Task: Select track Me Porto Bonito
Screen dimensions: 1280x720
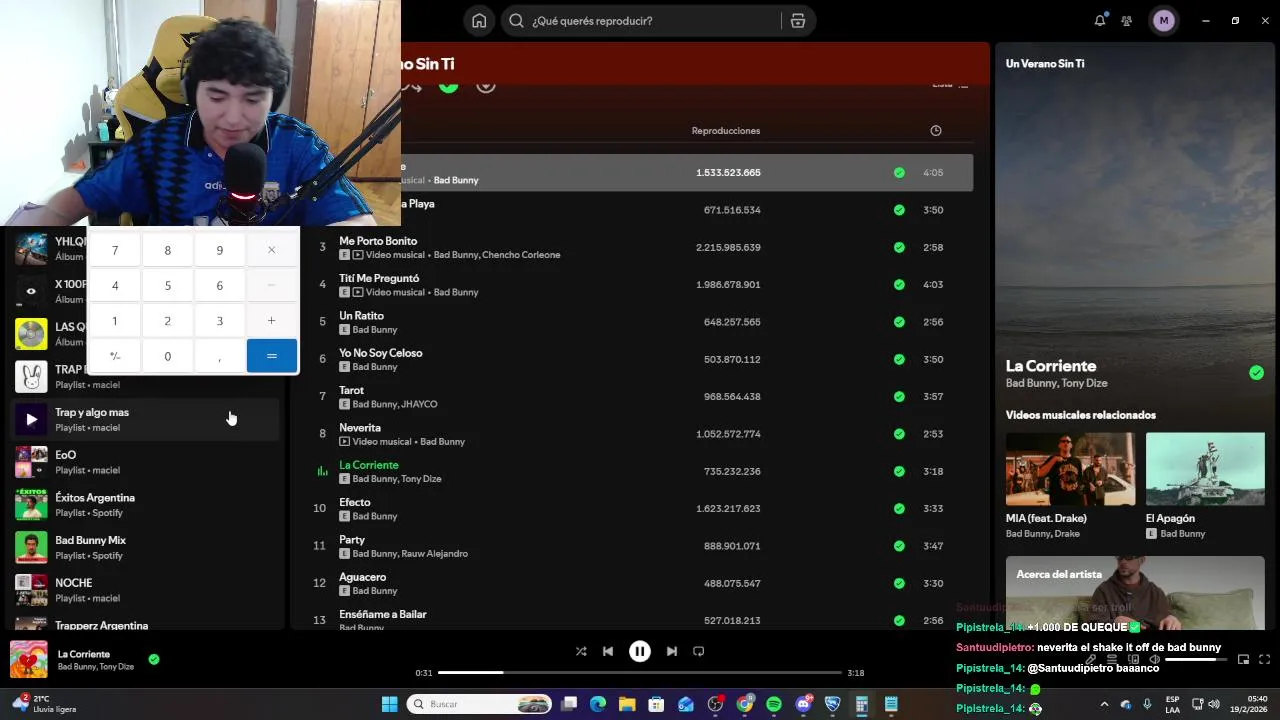Action: [x=640, y=248]
